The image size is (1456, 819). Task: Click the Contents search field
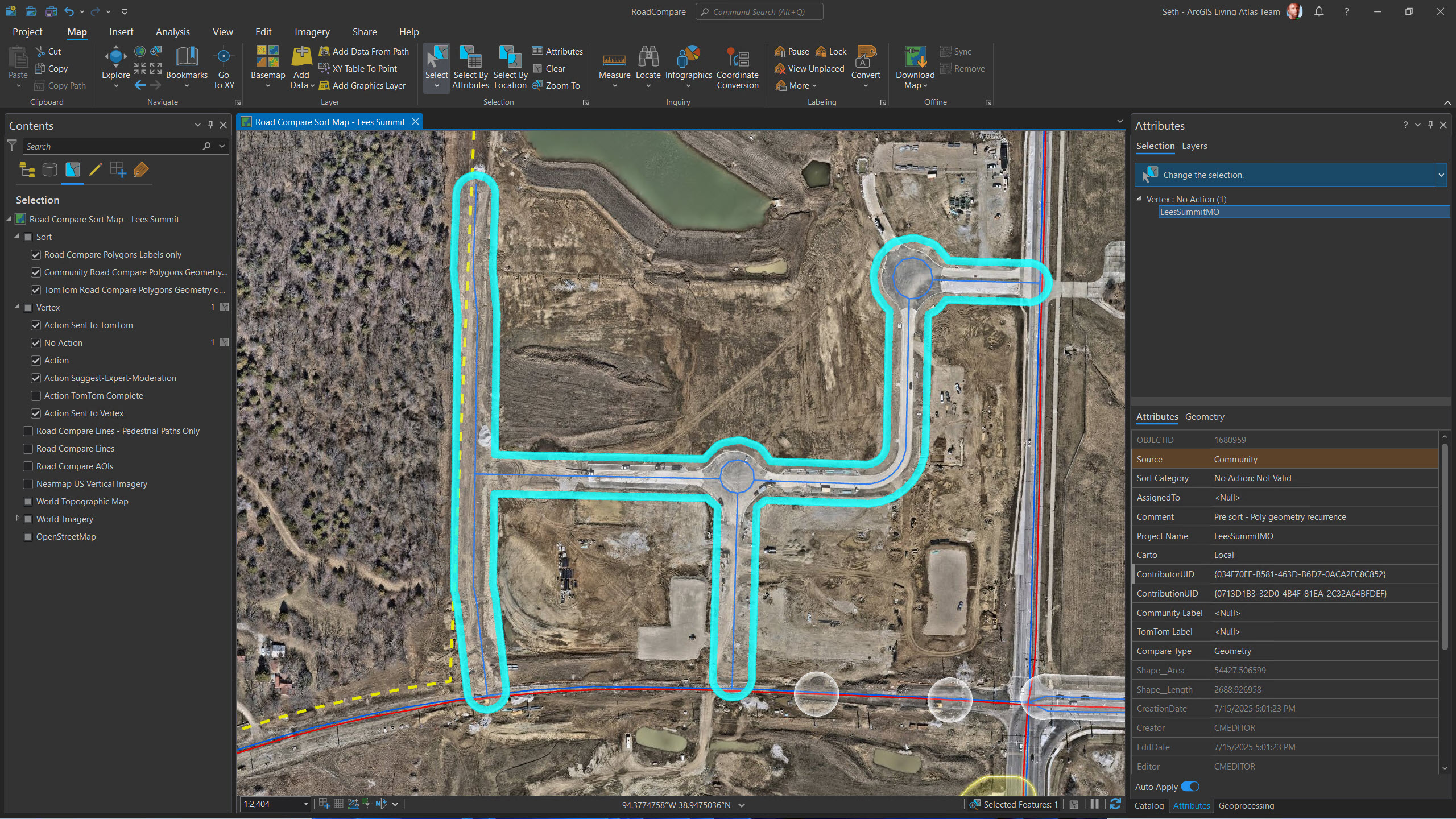[x=111, y=147]
